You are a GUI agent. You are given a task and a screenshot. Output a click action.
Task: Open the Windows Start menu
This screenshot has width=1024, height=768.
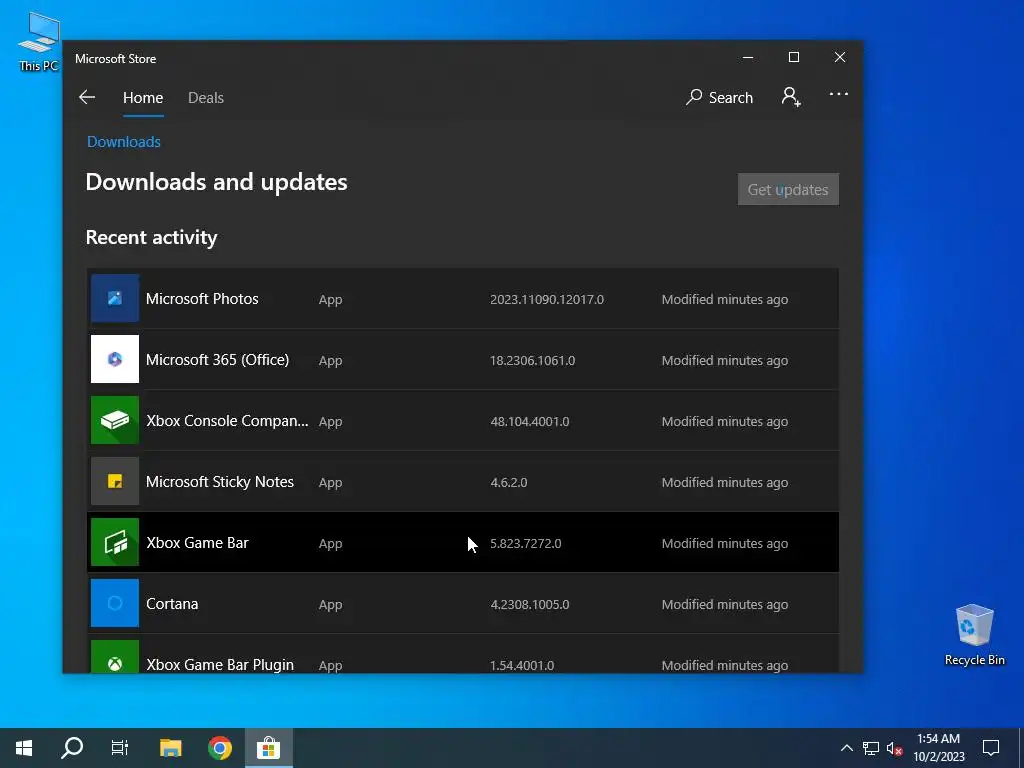click(24, 748)
